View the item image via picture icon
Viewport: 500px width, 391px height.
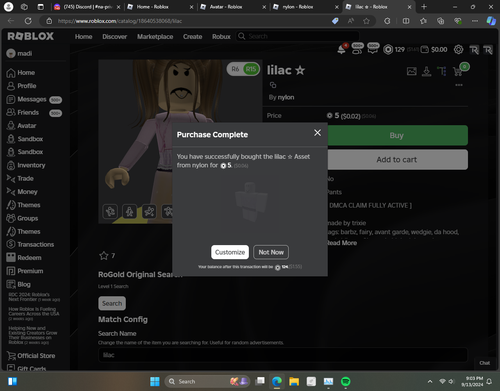[412, 71]
